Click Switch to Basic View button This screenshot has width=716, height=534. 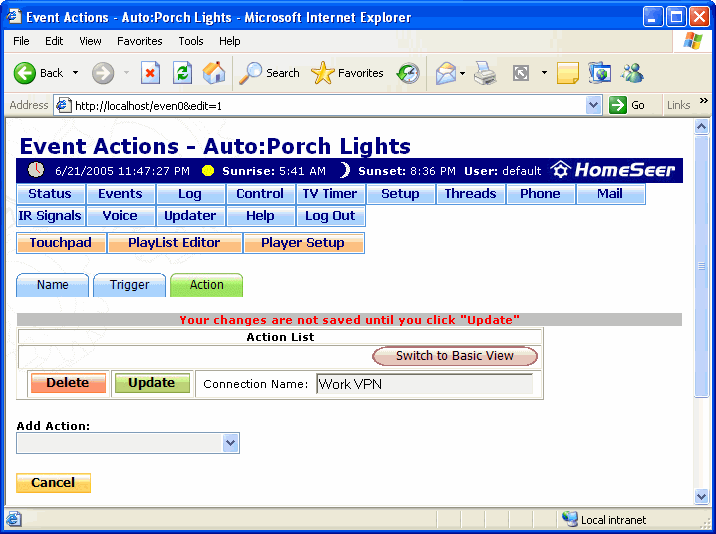455,356
